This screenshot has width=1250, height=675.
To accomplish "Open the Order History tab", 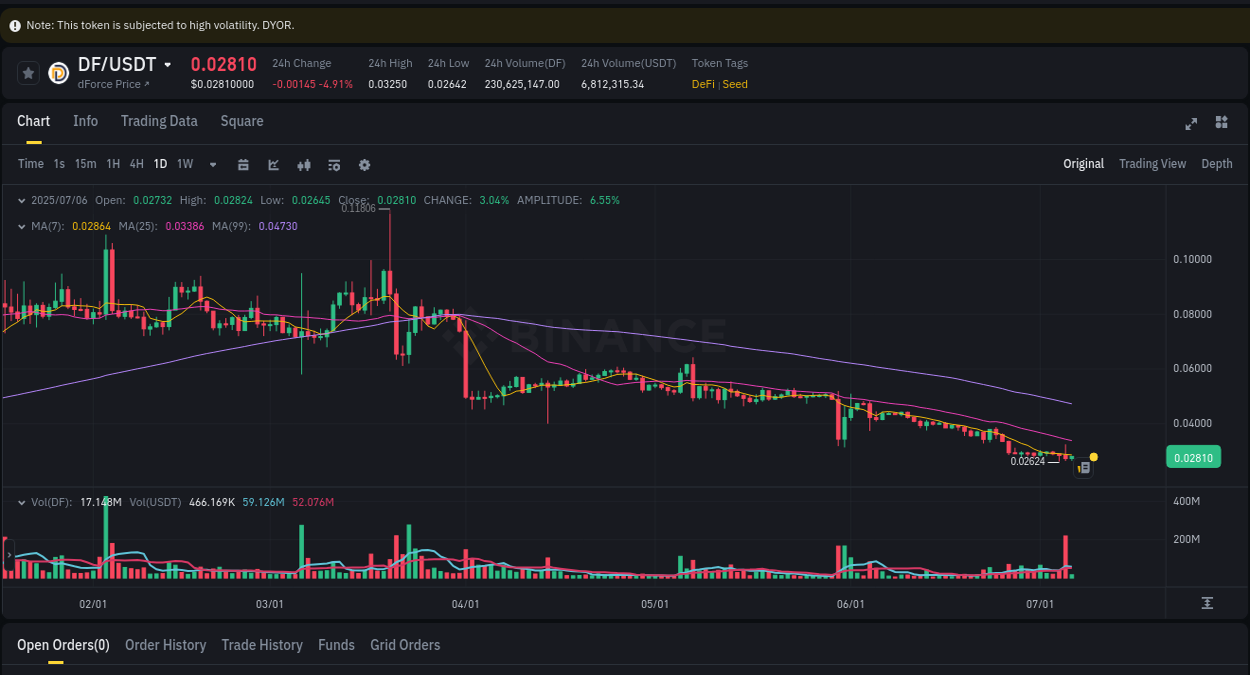I will (165, 645).
